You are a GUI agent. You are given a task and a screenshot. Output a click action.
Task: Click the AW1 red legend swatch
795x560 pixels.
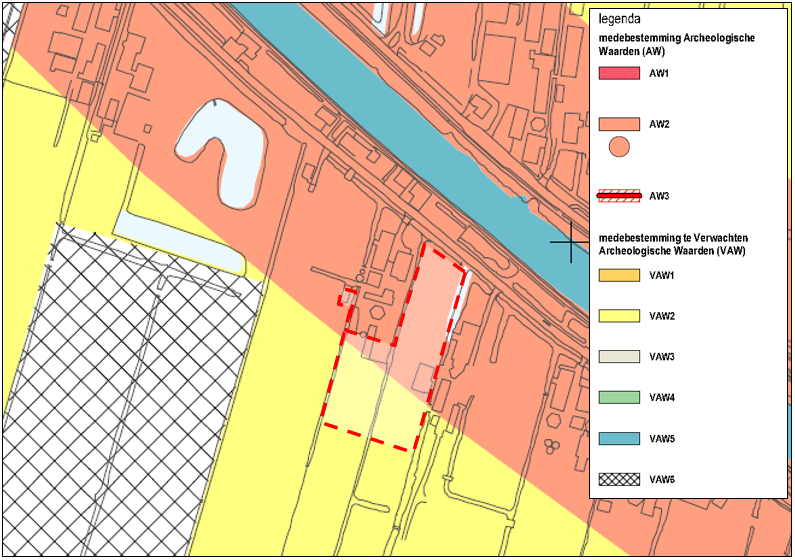619,73
